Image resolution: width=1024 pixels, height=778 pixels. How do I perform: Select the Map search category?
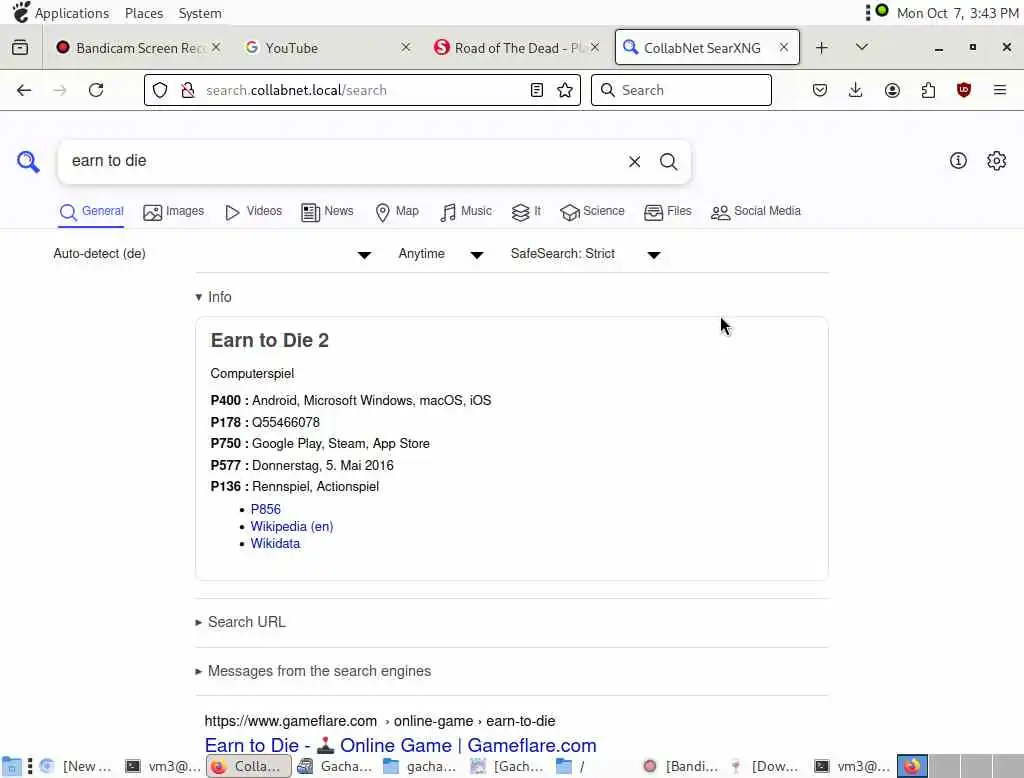pos(397,212)
